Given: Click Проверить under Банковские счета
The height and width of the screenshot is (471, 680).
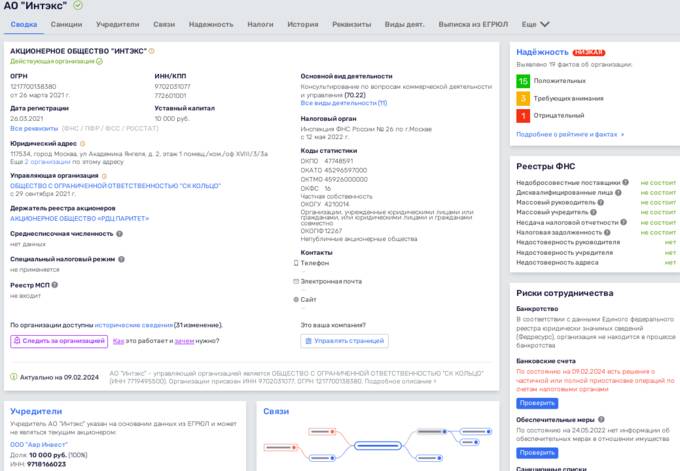Looking at the screenshot, I should point(536,402).
